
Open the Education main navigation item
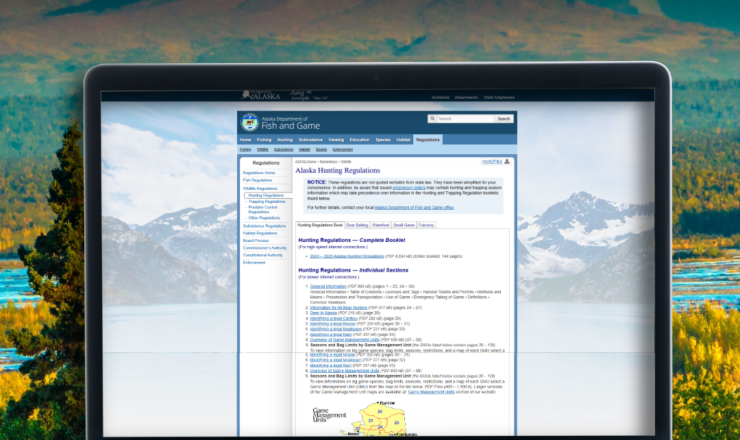click(359, 140)
